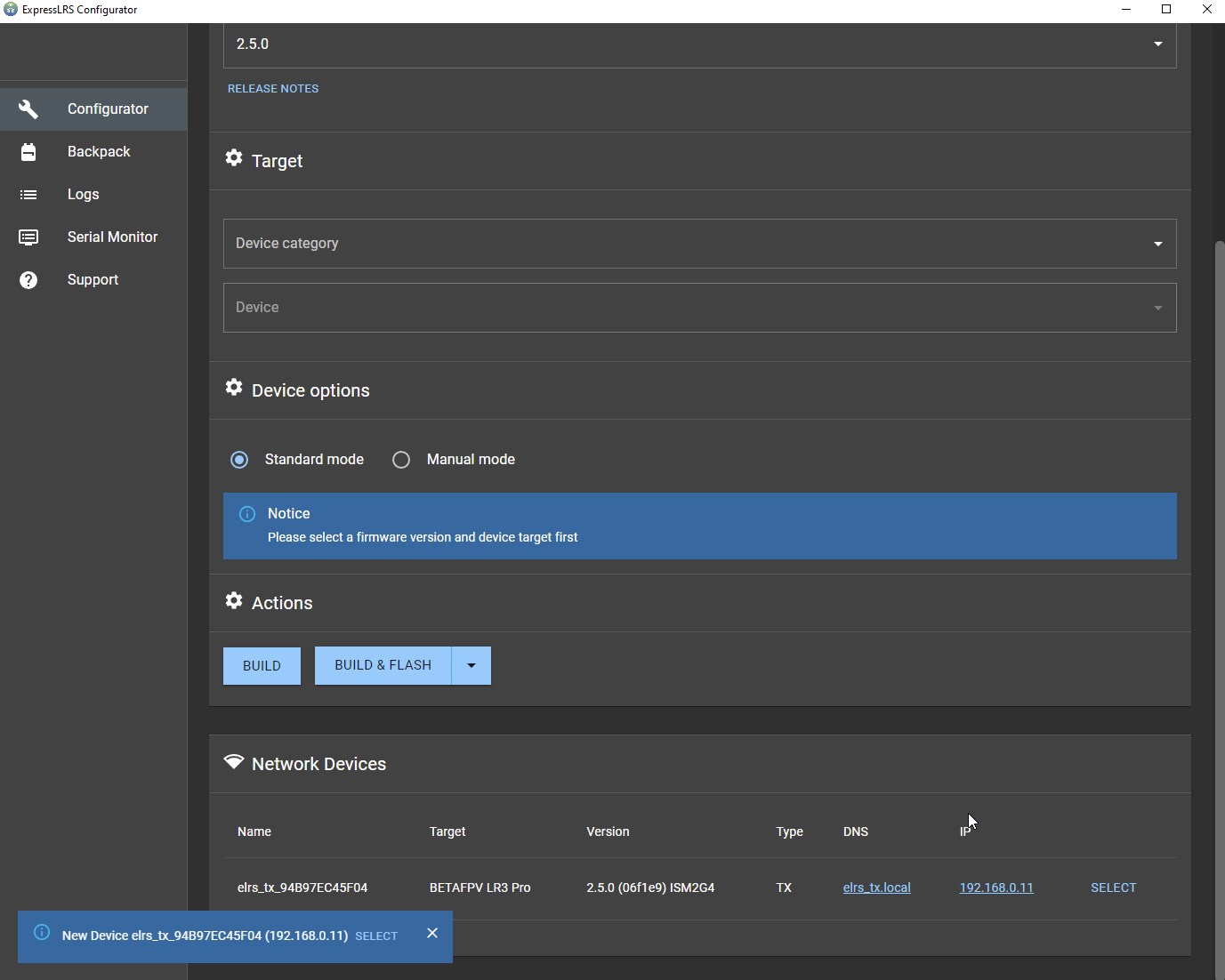
Task: Click the gear icon next to Target
Action: point(234,157)
